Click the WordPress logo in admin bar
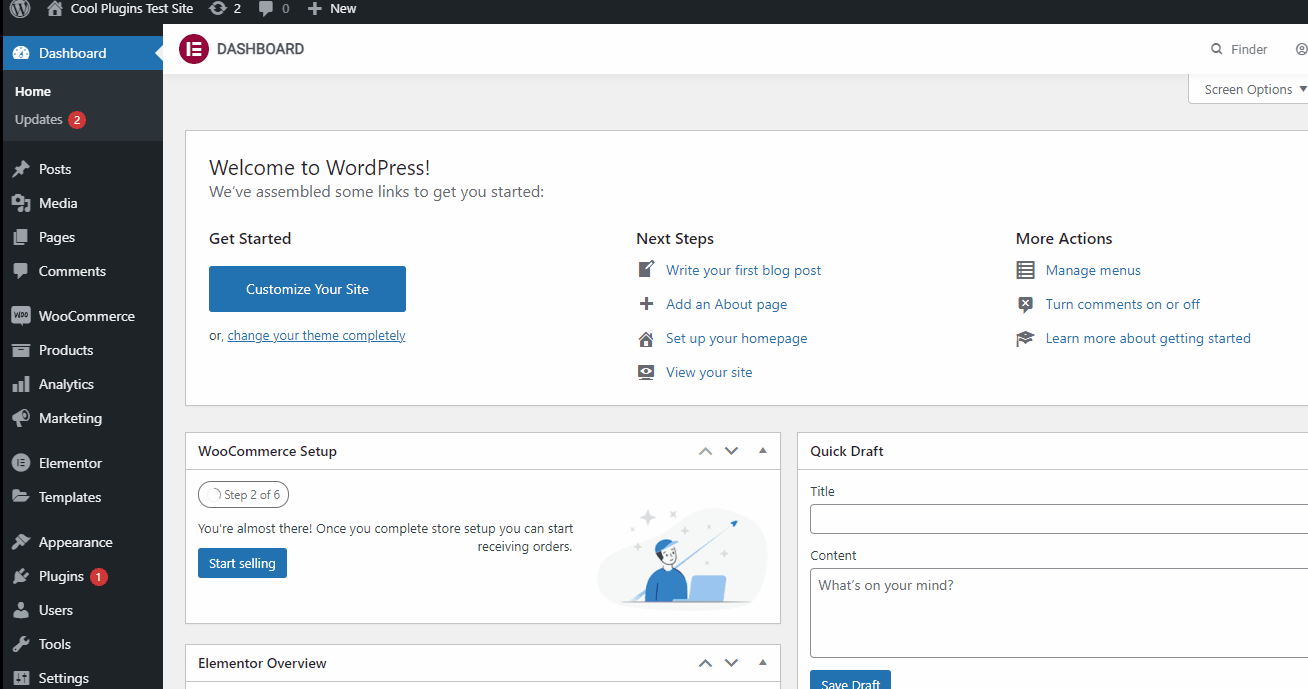 pyautogui.click(x=19, y=9)
